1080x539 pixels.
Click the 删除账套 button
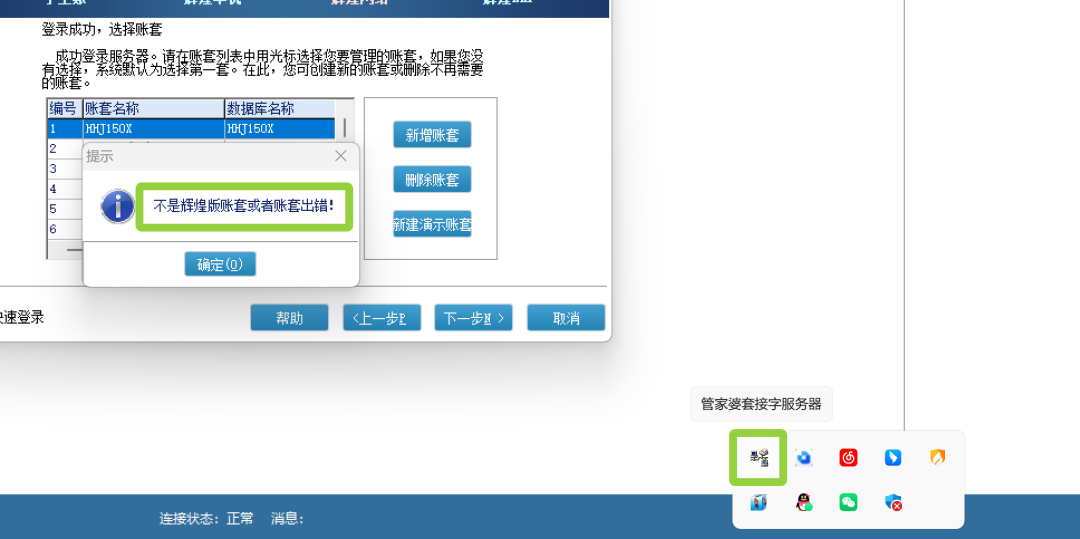[432, 180]
